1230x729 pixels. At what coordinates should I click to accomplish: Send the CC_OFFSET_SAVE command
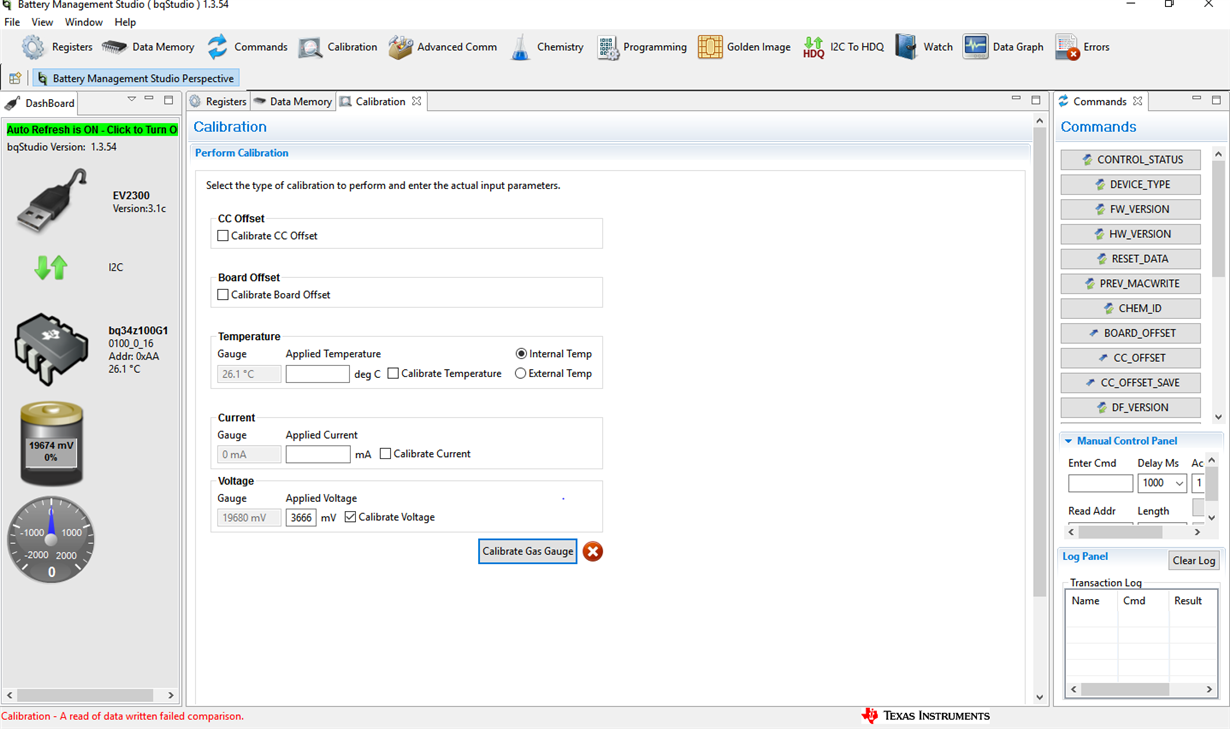click(x=1131, y=383)
